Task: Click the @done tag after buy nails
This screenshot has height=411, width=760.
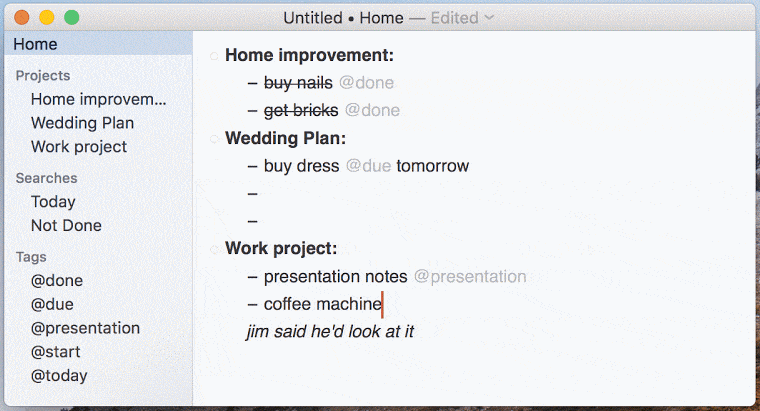Action: pos(366,83)
